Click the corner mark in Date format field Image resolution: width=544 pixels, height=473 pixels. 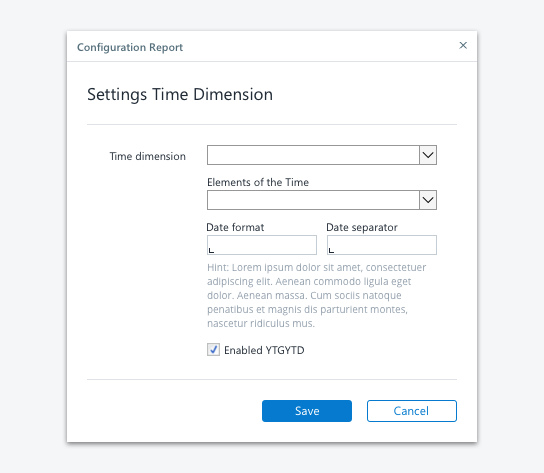click(x=211, y=250)
